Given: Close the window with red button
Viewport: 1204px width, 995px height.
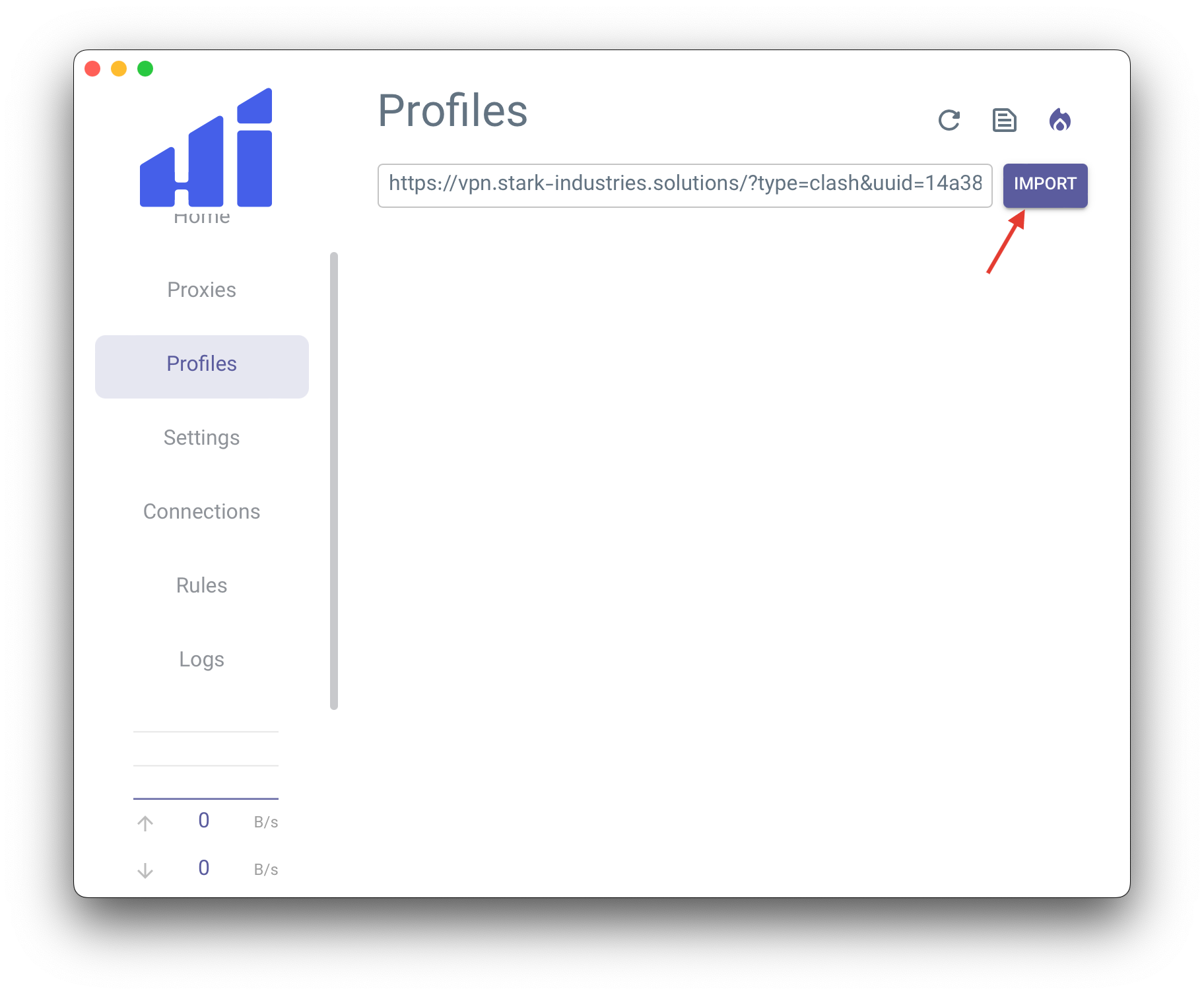Looking at the screenshot, I should click(x=92, y=69).
